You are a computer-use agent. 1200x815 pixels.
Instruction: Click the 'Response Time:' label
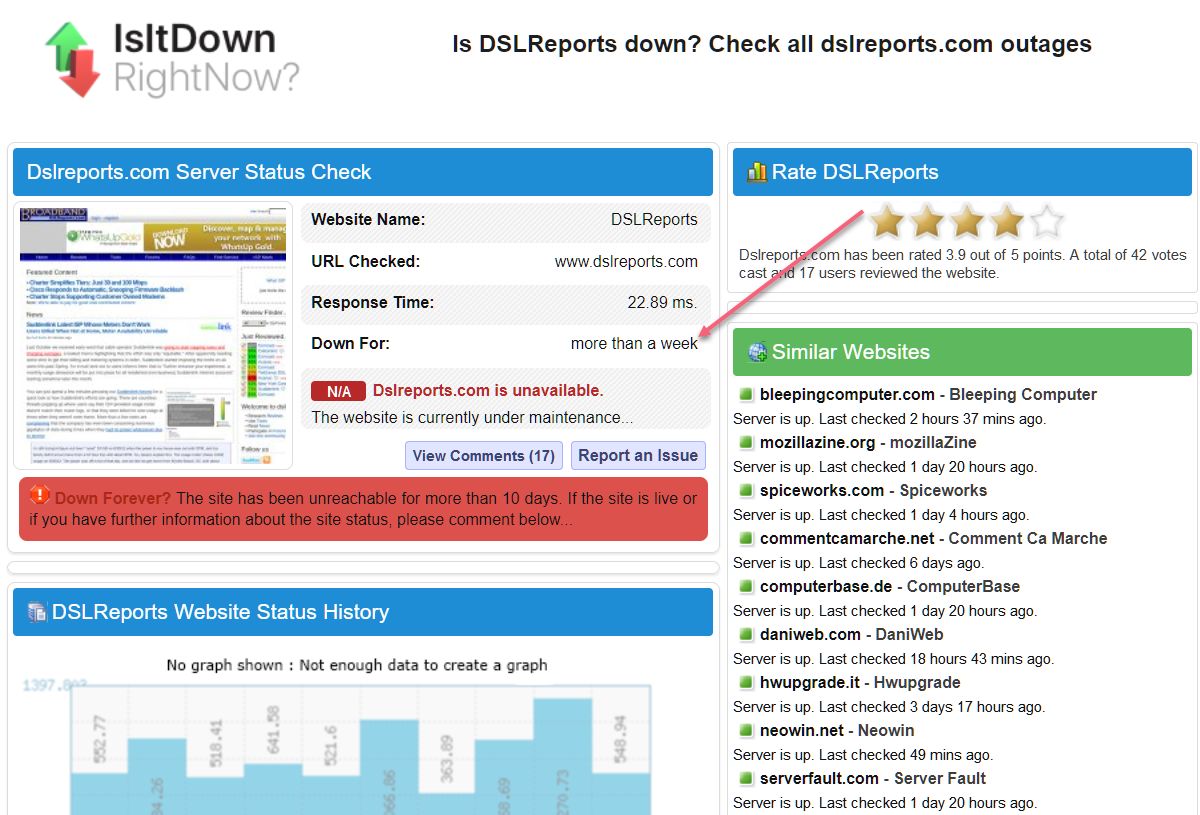coord(373,303)
